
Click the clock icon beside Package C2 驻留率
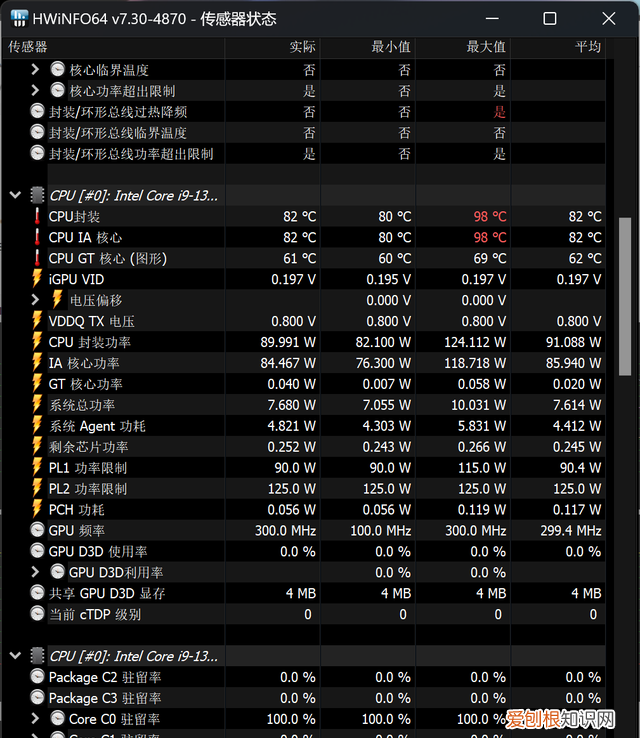click(37, 676)
